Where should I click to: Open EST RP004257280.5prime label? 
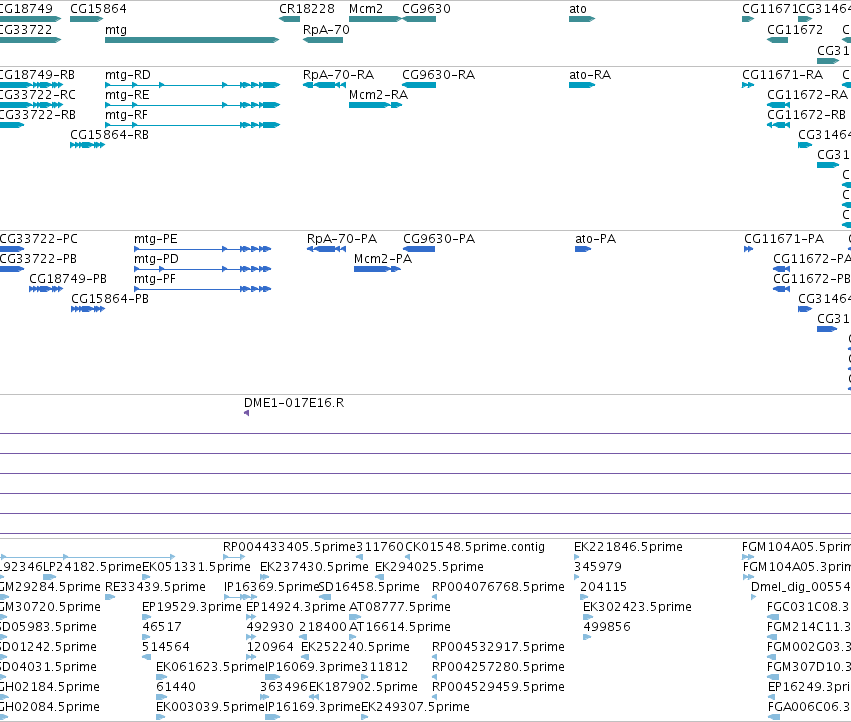pos(498,667)
